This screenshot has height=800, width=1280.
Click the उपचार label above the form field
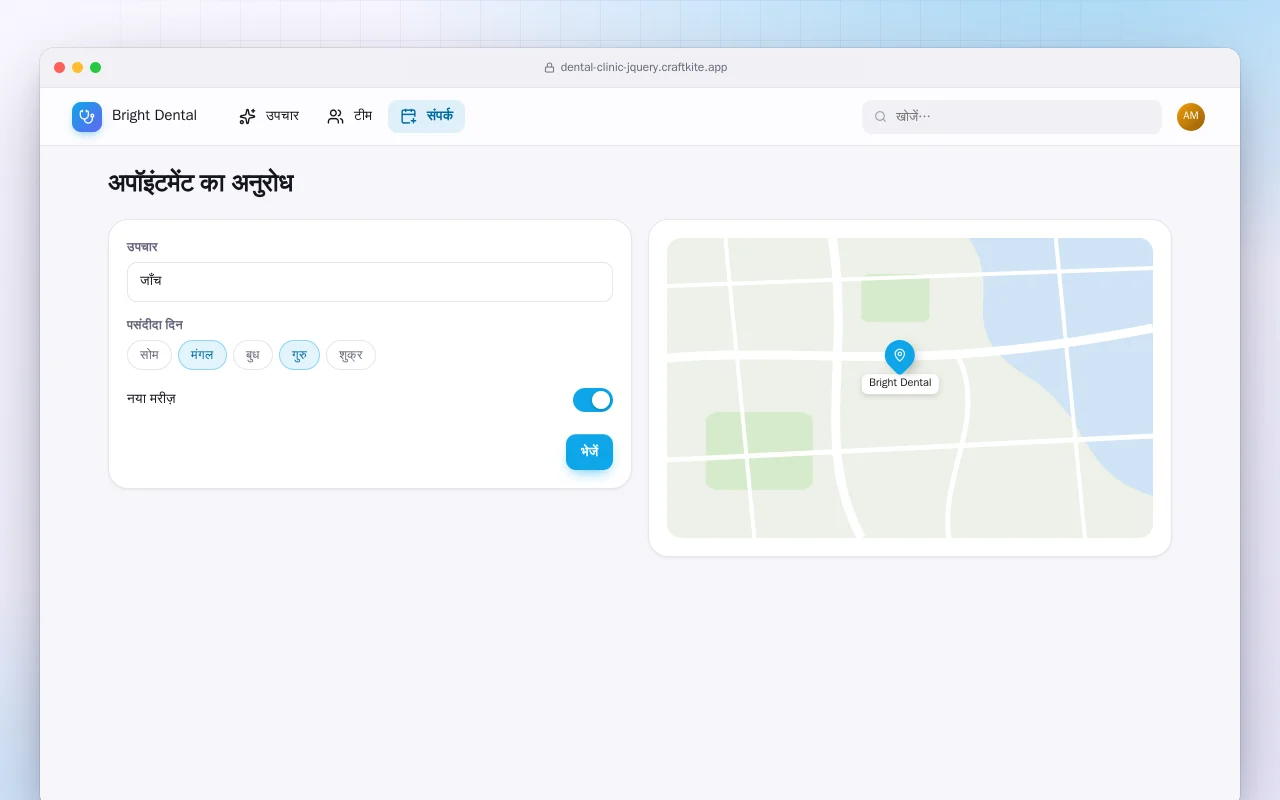142,247
